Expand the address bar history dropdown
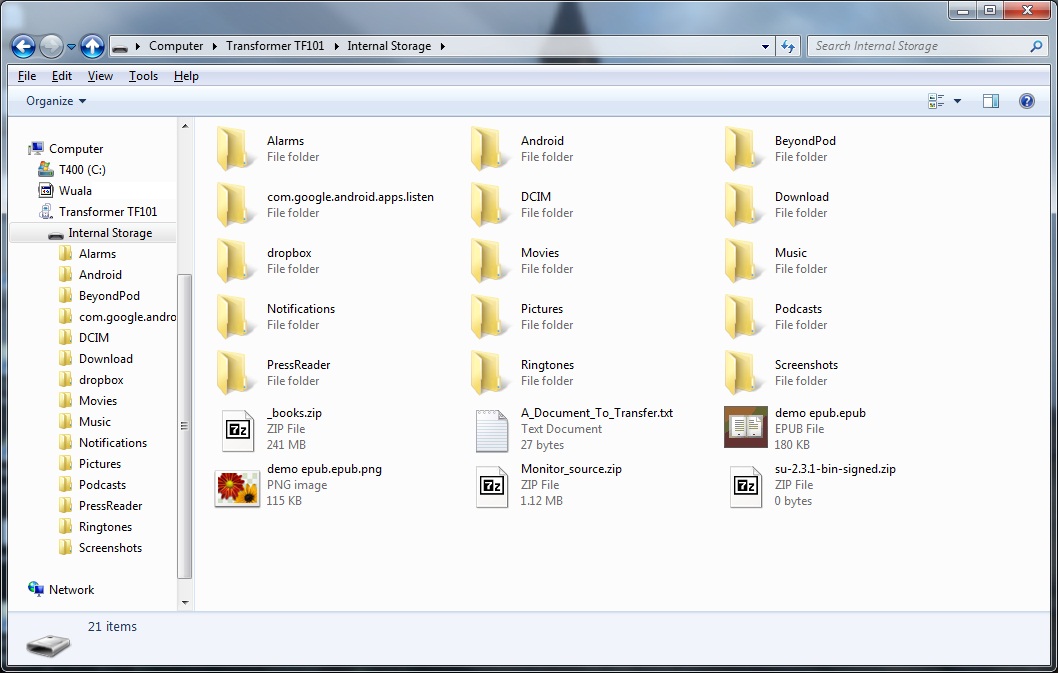This screenshot has width=1058, height=673. coord(765,46)
